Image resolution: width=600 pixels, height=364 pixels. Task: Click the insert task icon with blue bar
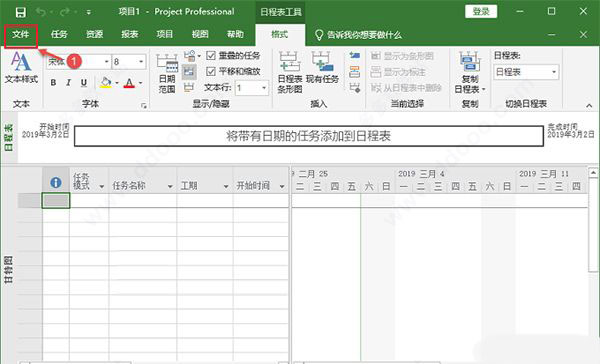pyautogui.click(x=355, y=56)
